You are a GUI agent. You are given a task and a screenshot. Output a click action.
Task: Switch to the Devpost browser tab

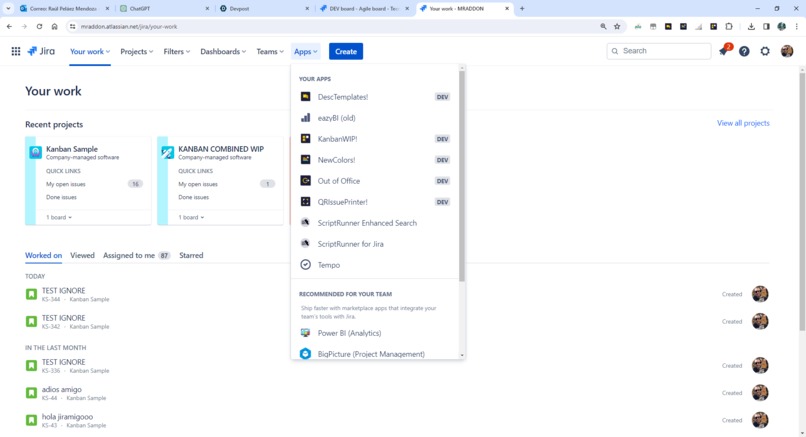[264, 9]
